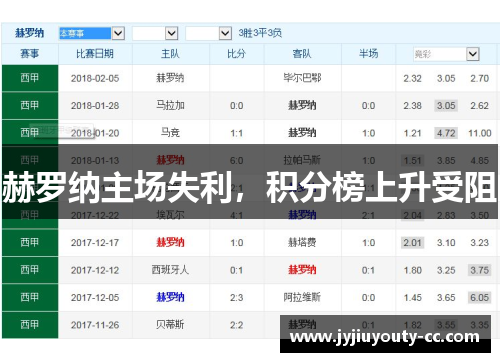This screenshot has height=362, width=500.
Task: Click the highlighted odds 3.75
Action: 480,270
